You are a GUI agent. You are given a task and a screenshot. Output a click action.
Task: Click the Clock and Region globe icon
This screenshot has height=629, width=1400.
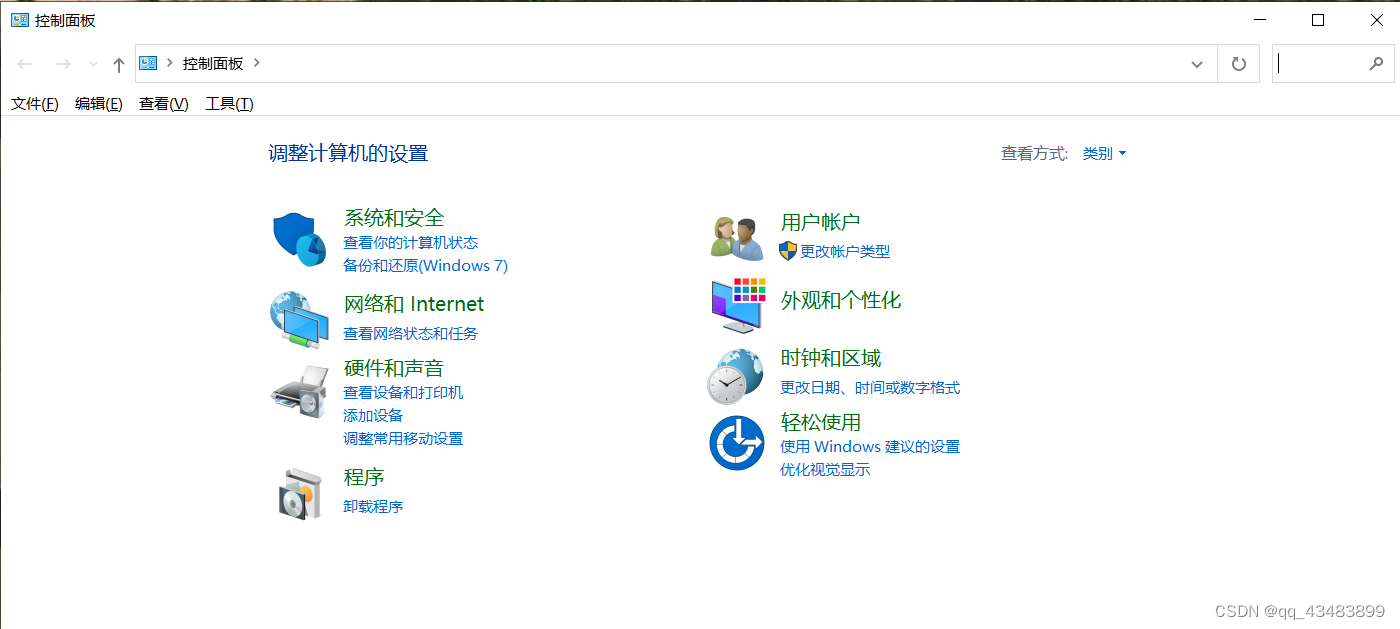click(737, 376)
